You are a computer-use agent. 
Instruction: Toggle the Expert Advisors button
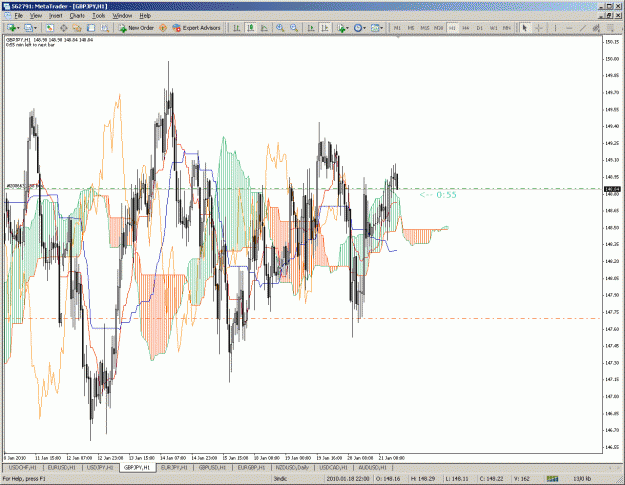pyautogui.click(x=196, y=28)
